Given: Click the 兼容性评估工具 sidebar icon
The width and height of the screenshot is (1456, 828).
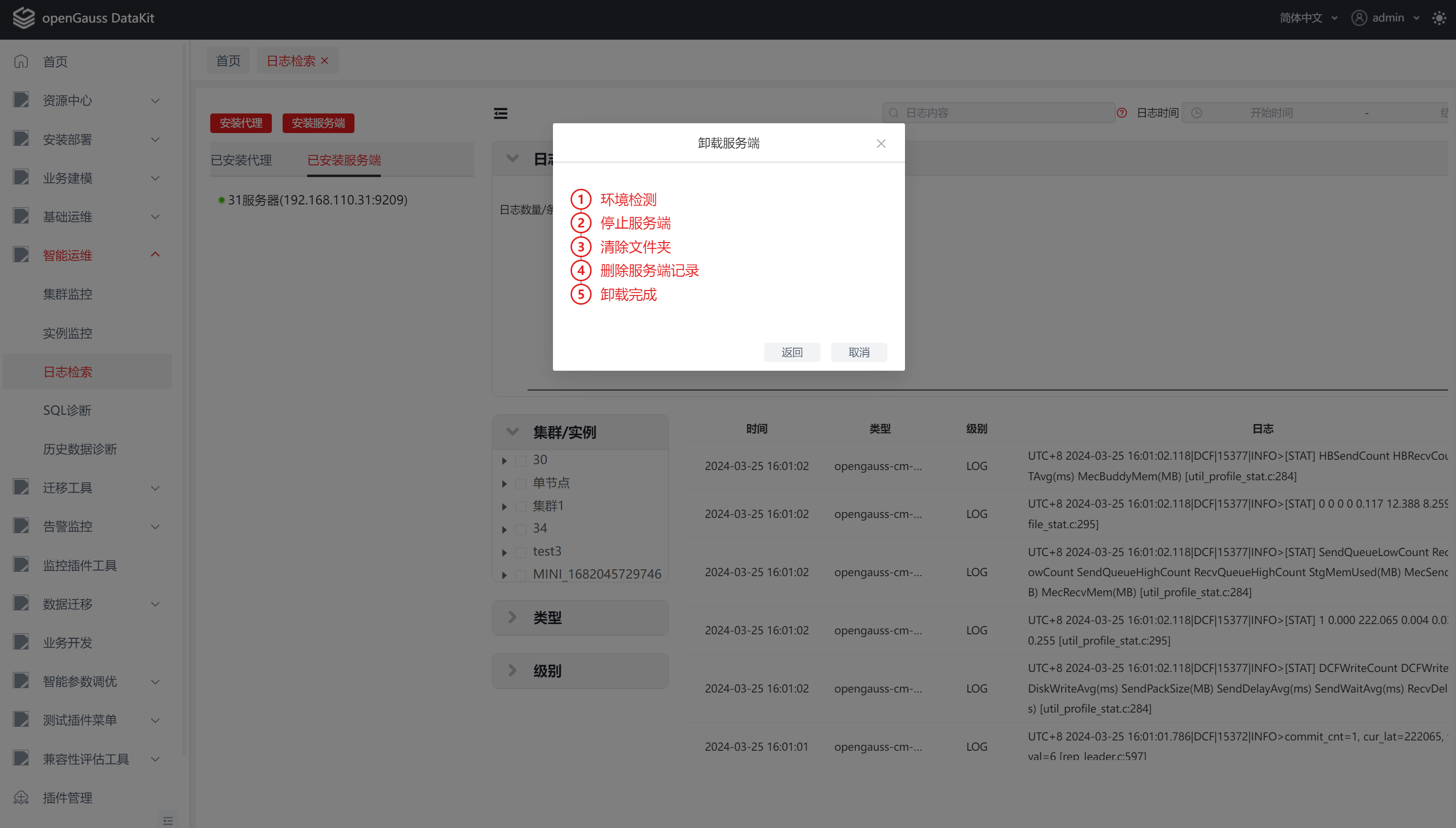Looking at the screenshot, I should tap(21, 758).
